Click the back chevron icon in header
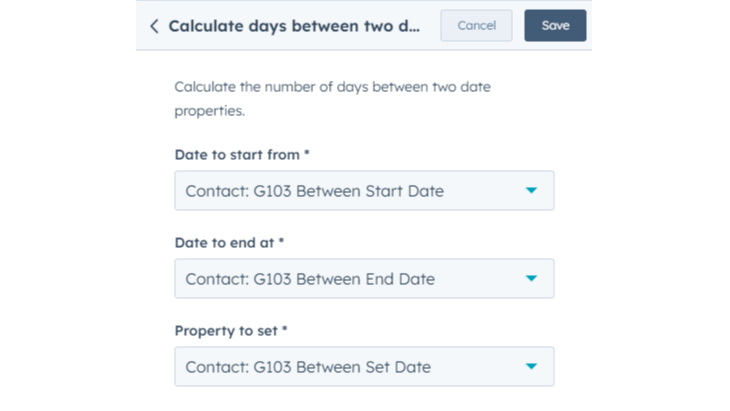Image resolution: width=730 pixels, height=411 pixels. [154, 26]
